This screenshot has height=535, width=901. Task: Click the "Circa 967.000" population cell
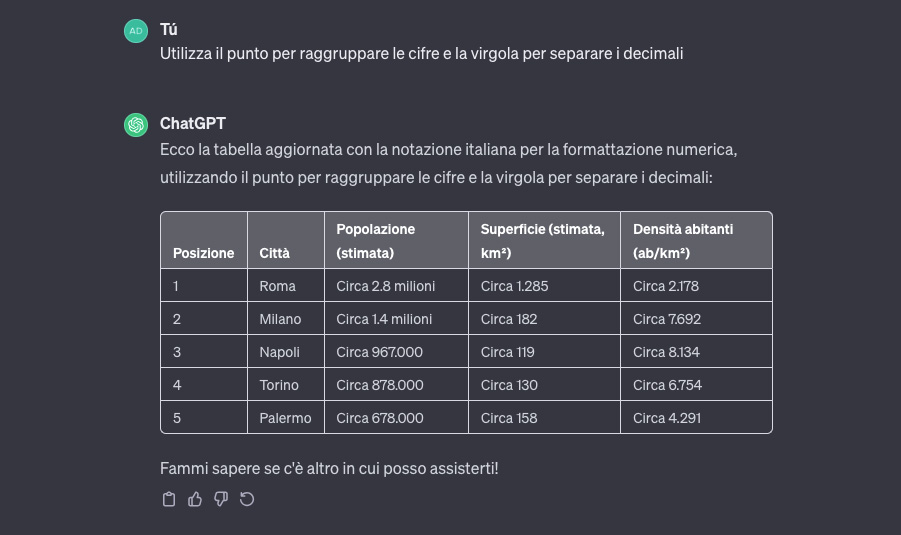pyautogui.click(x=380, y=352)
